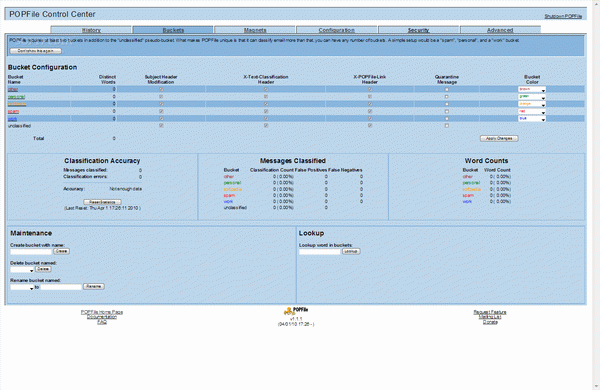Click the Apply Changes button
The height and width of the screenshot is (390, 600).
click(499, 139)
